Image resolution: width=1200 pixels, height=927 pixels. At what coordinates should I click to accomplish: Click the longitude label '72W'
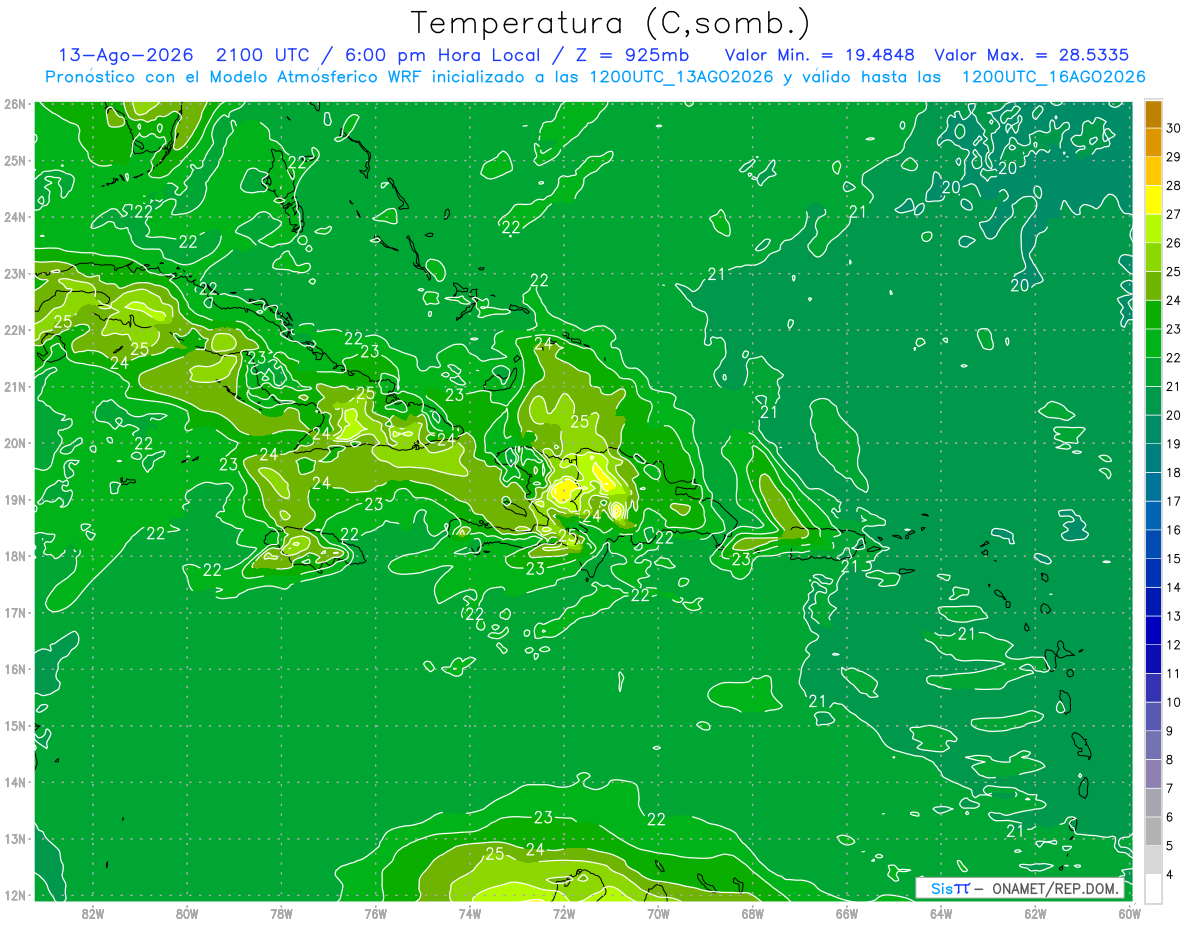[564, 912]
